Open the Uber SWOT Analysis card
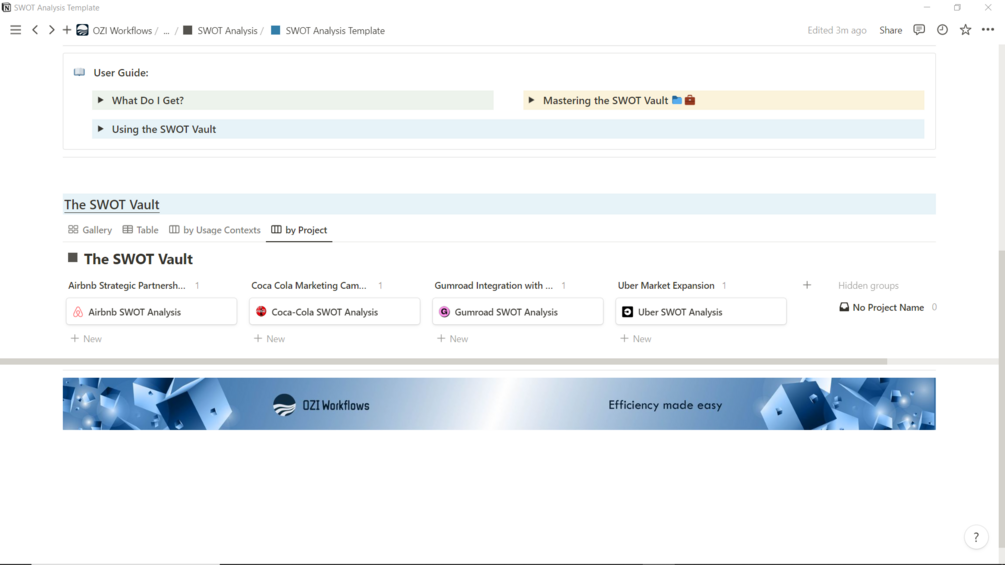The image size is (1005, 565). (x=701, y=311)
